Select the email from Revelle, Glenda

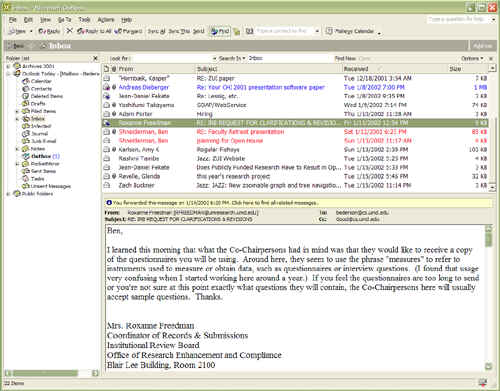pyautogui.click(x=295, y=176)
